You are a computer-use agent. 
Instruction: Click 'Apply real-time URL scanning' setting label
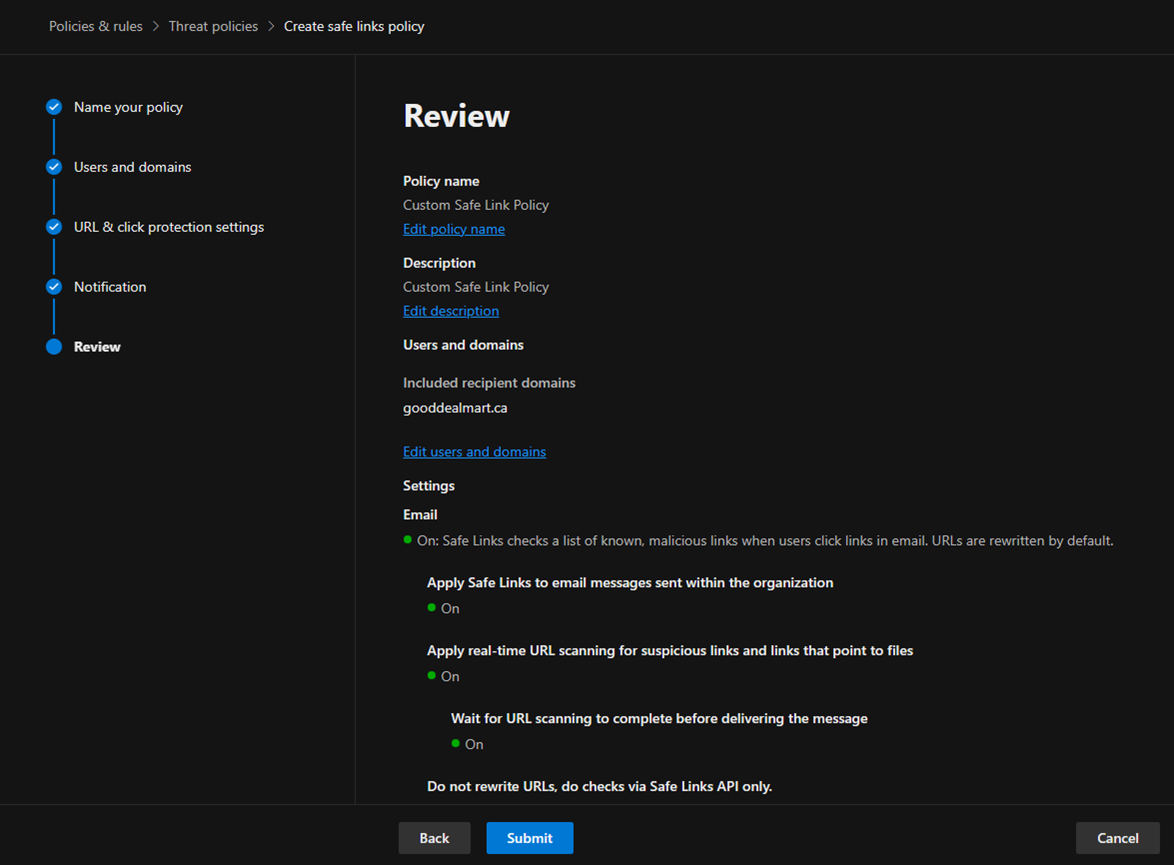670,651
